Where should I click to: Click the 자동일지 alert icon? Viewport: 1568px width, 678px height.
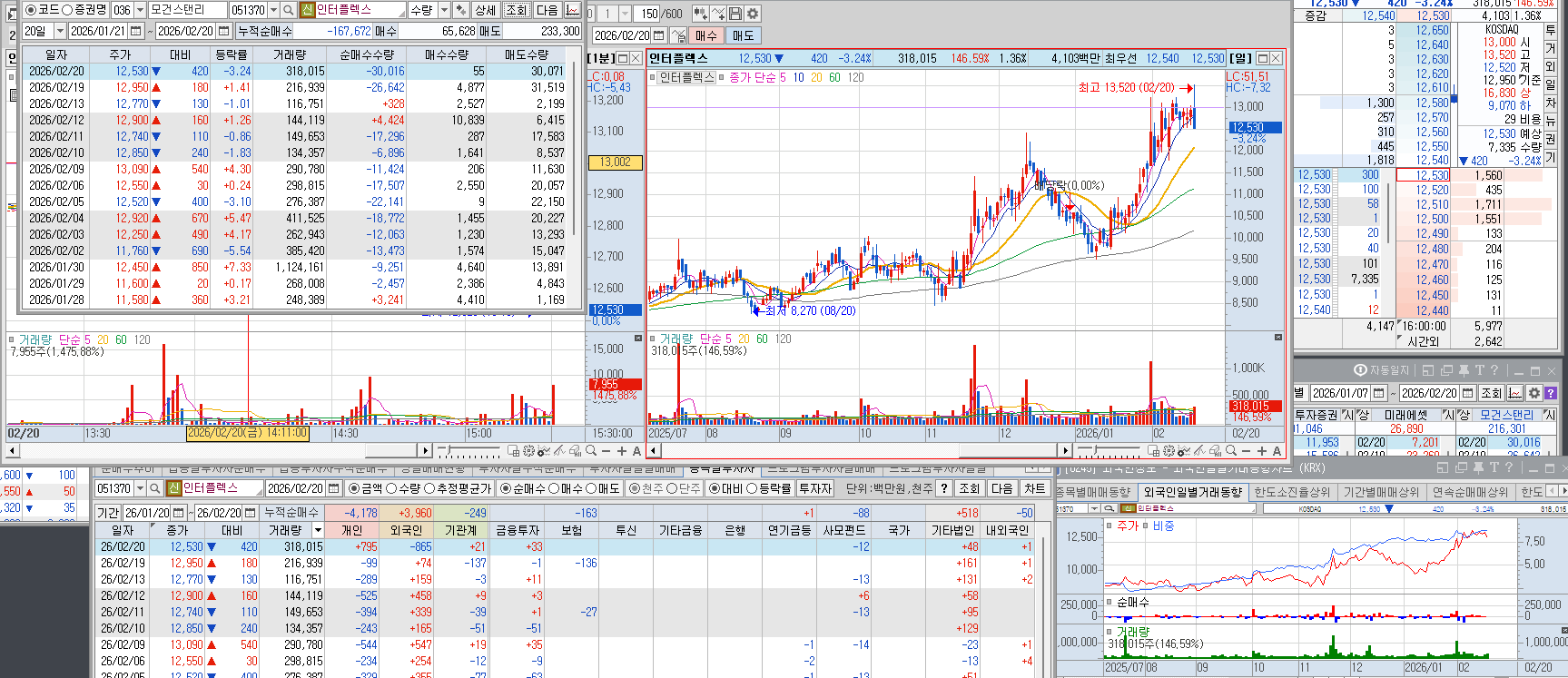(x=1360, y=370)
